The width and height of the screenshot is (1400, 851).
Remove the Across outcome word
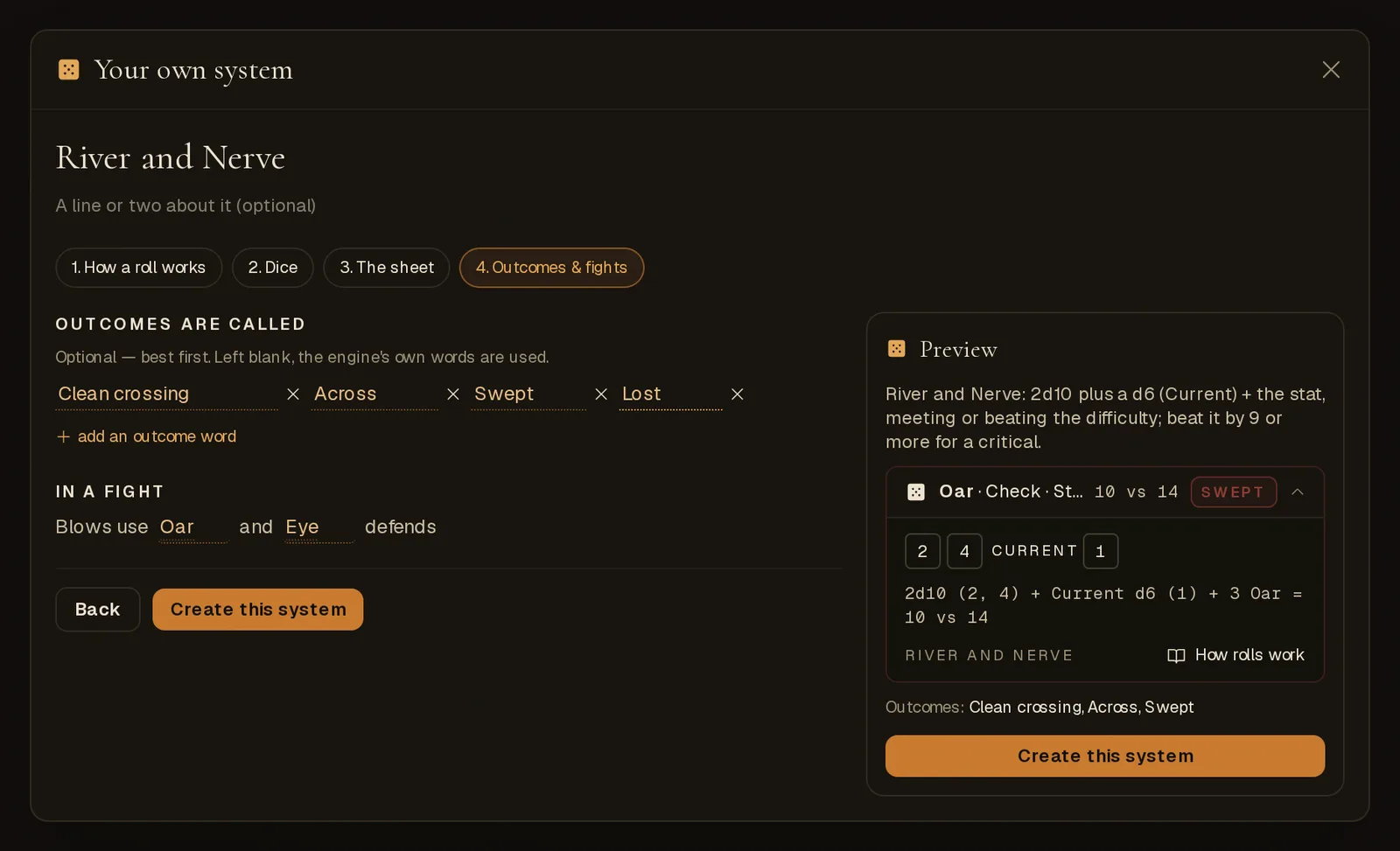[453, 394]
